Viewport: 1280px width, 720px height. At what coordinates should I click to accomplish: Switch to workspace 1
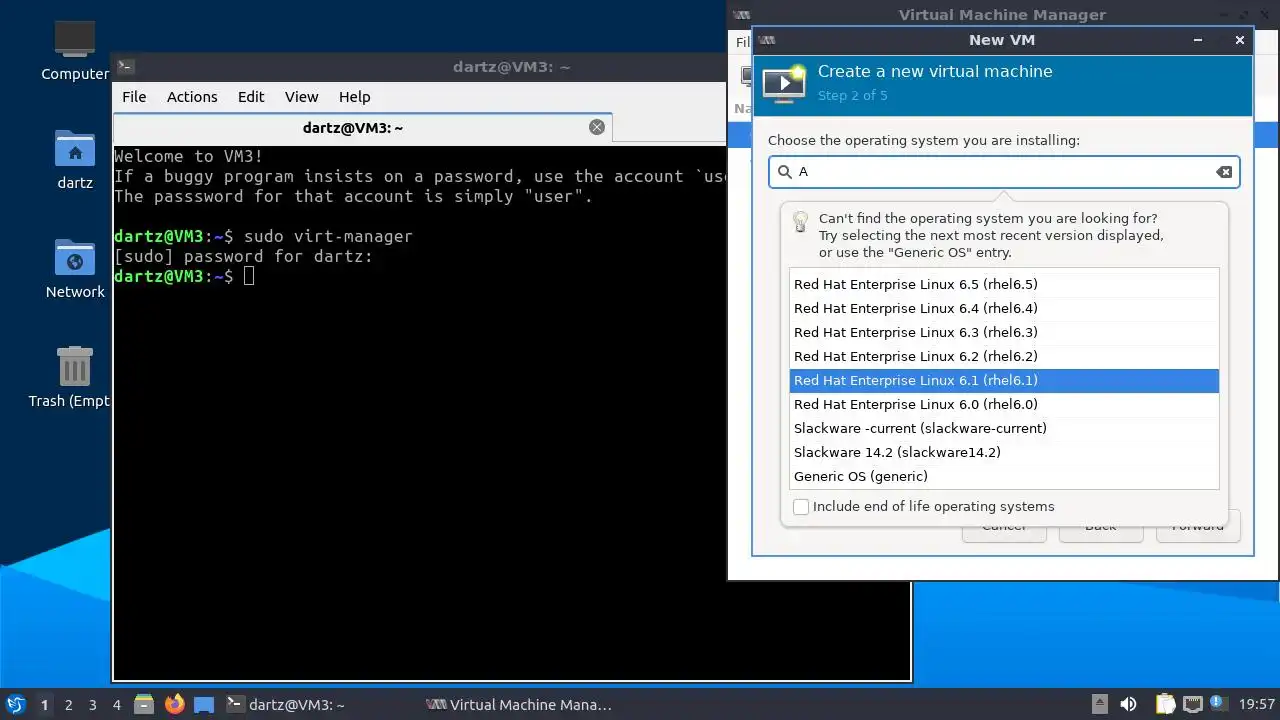(x=44, y=704)
